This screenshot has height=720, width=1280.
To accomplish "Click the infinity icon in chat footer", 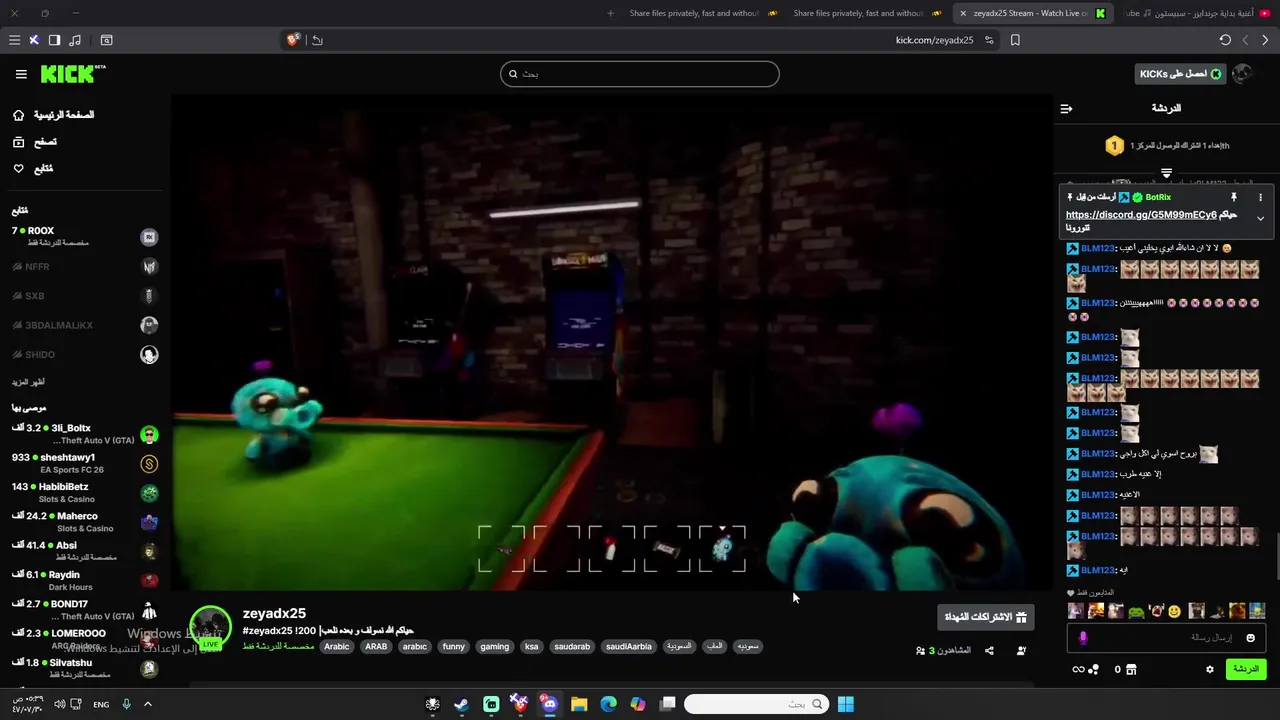I will click(1078, 669).
